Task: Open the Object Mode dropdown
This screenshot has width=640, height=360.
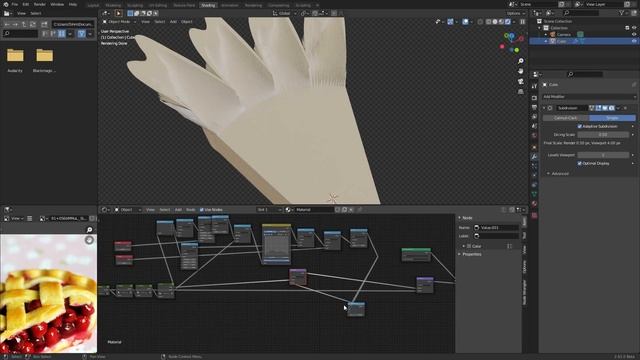Action: pos(119,22)
